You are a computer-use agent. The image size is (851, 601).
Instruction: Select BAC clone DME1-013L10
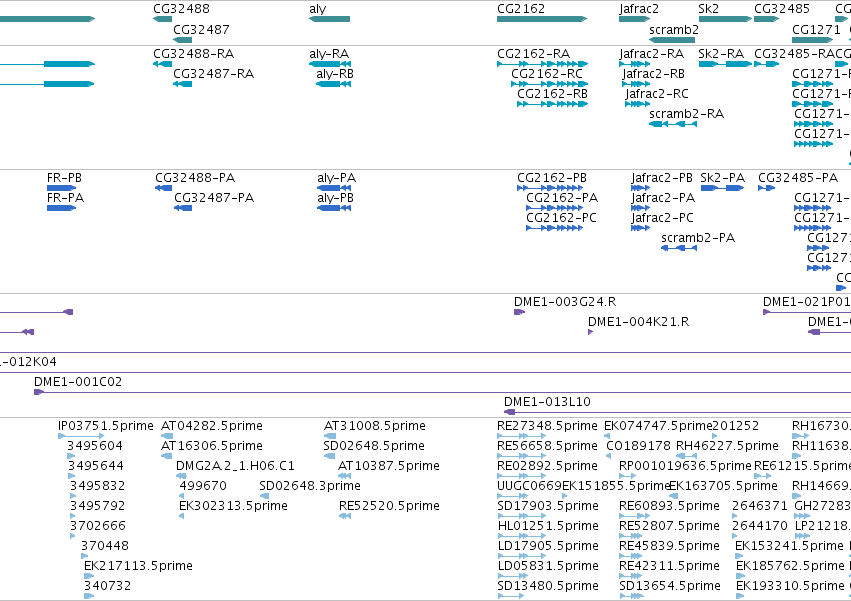547,402
